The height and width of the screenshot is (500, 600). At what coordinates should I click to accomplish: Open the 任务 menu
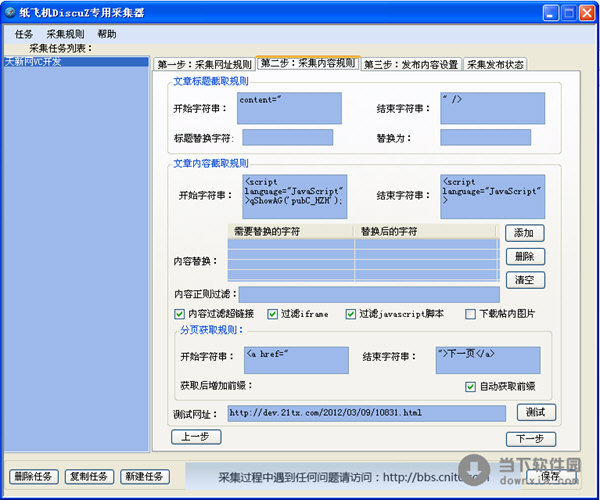(24, 34)
